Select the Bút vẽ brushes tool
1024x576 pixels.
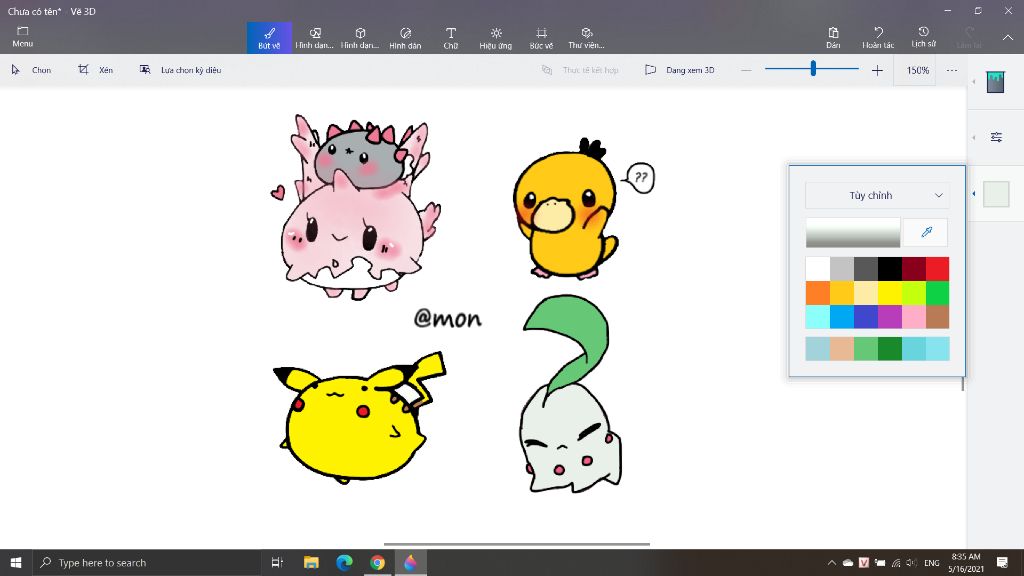click(269, 37)
